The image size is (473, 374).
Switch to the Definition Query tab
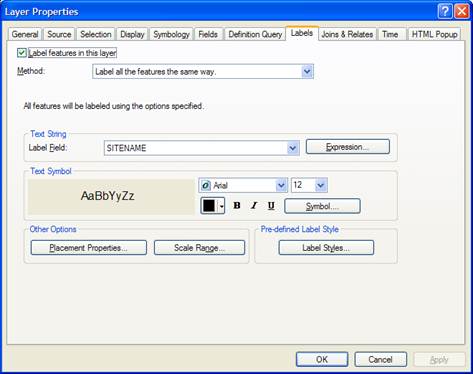[x=255, y=34]
